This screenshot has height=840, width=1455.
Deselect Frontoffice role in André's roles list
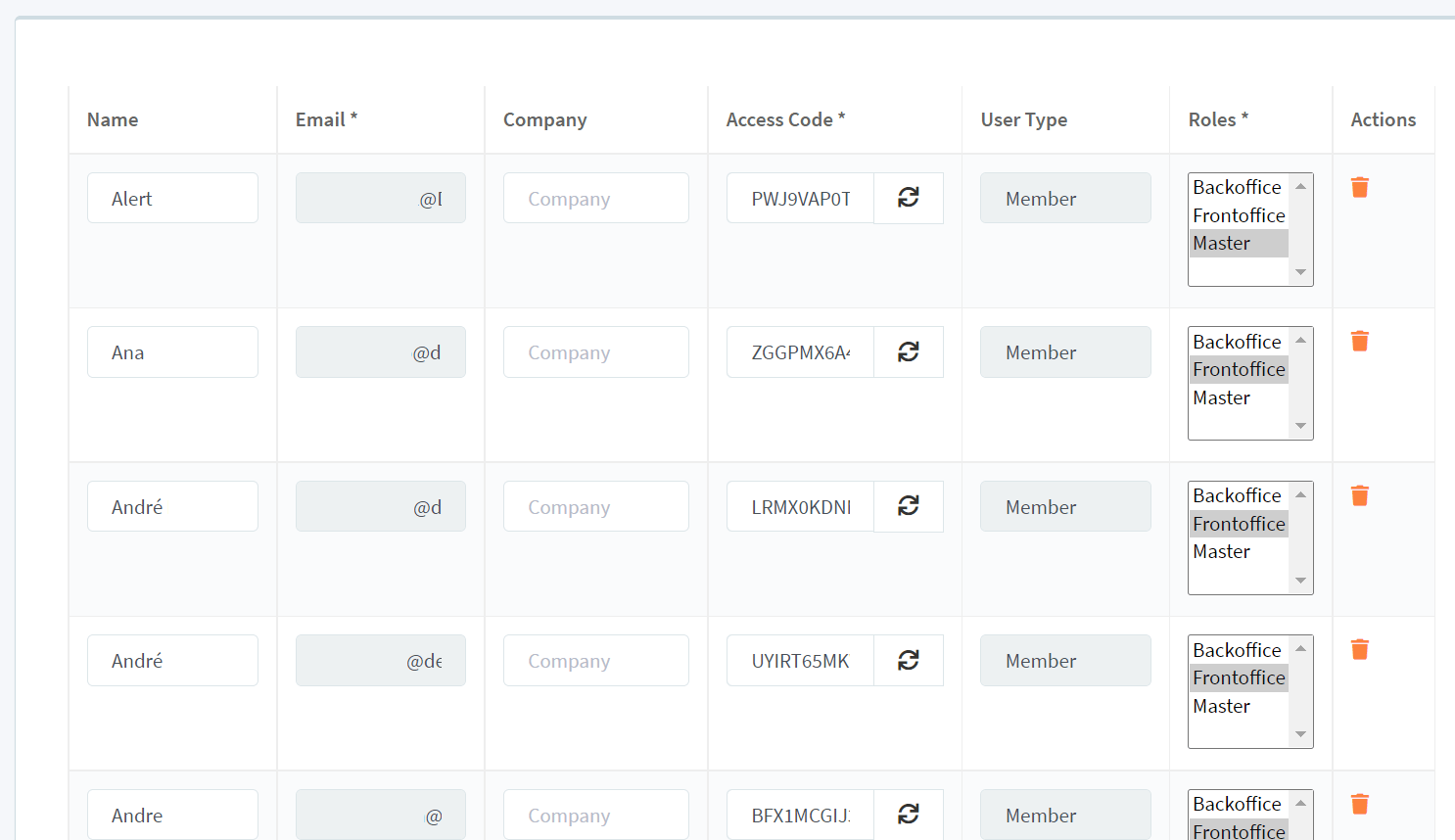click(1239, 523)
